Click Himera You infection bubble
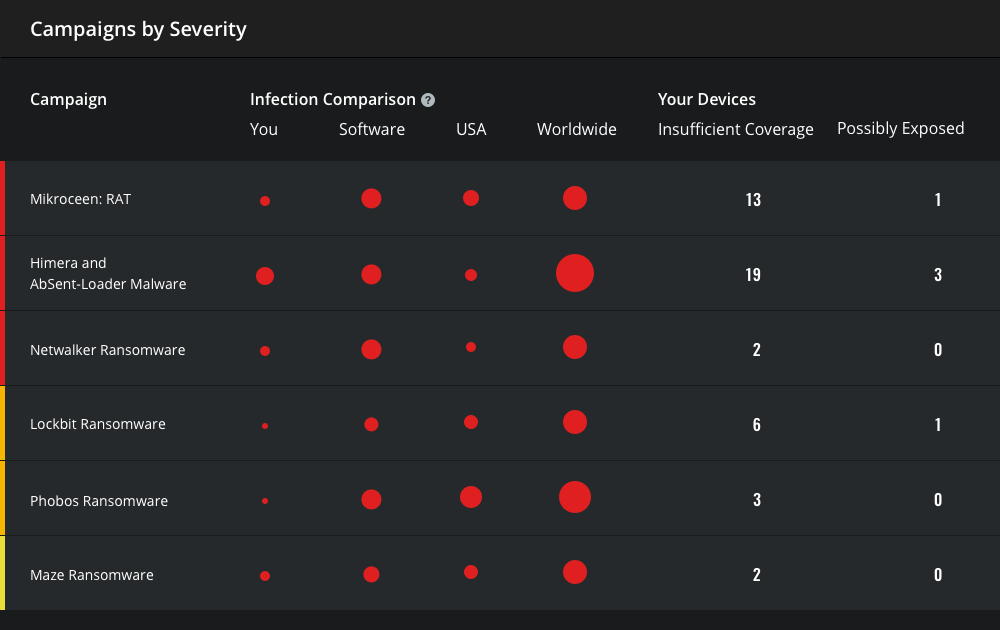Image resolution: width=1000 pixels, height=630 pixels. click(265, 275)
